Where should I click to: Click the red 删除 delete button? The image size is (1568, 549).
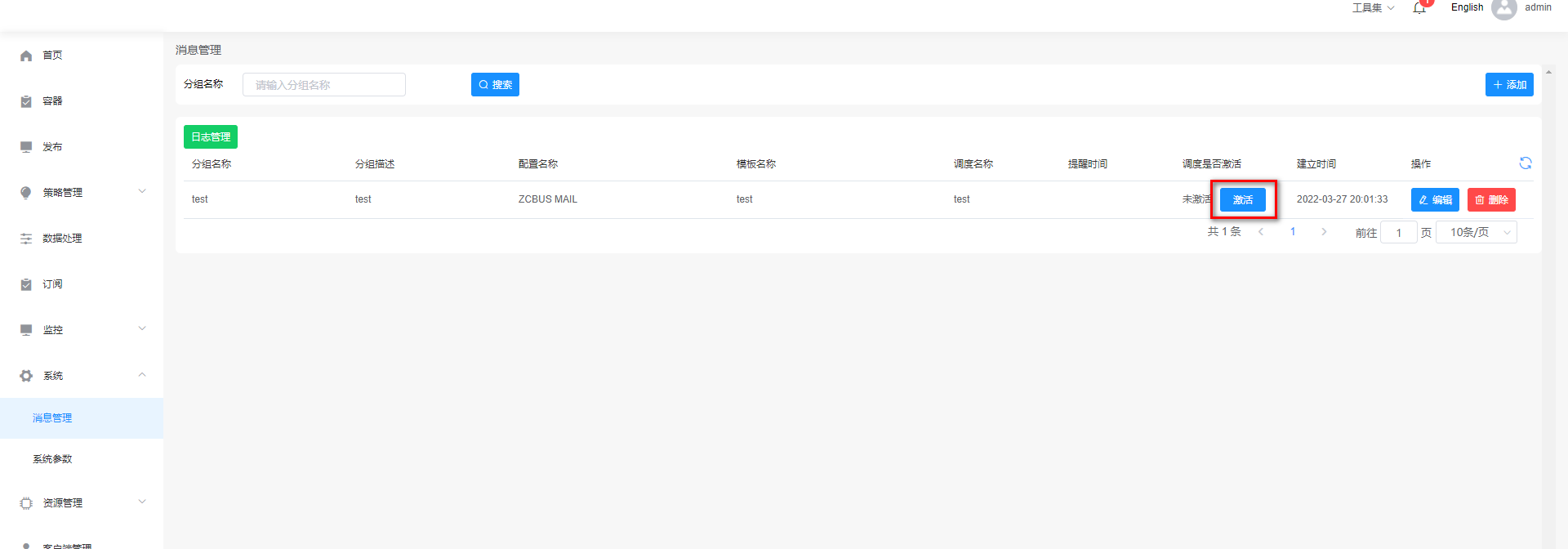point(1491,200)
